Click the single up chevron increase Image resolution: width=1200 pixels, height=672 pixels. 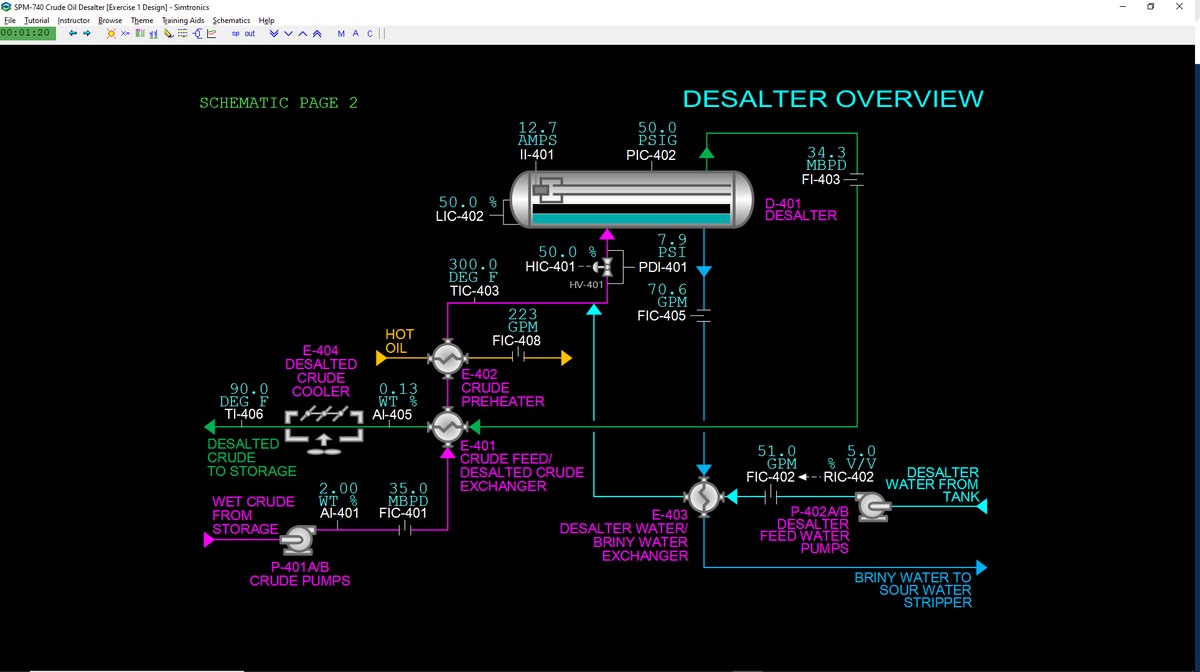[303, 33]
